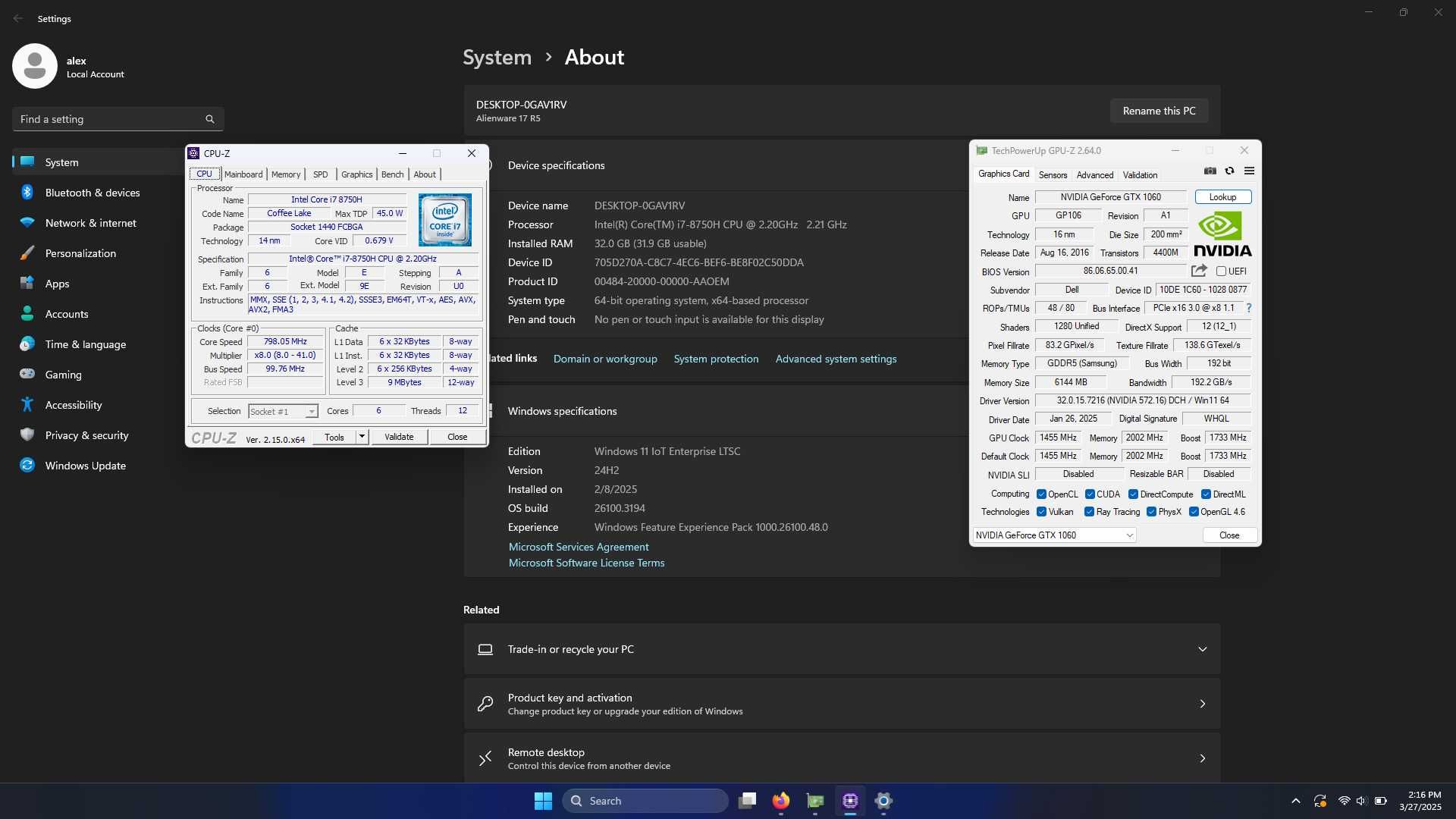Click the Firefox taskbar icon
The width and height of the screenshot is (1456, 819).
coord(781,801)
